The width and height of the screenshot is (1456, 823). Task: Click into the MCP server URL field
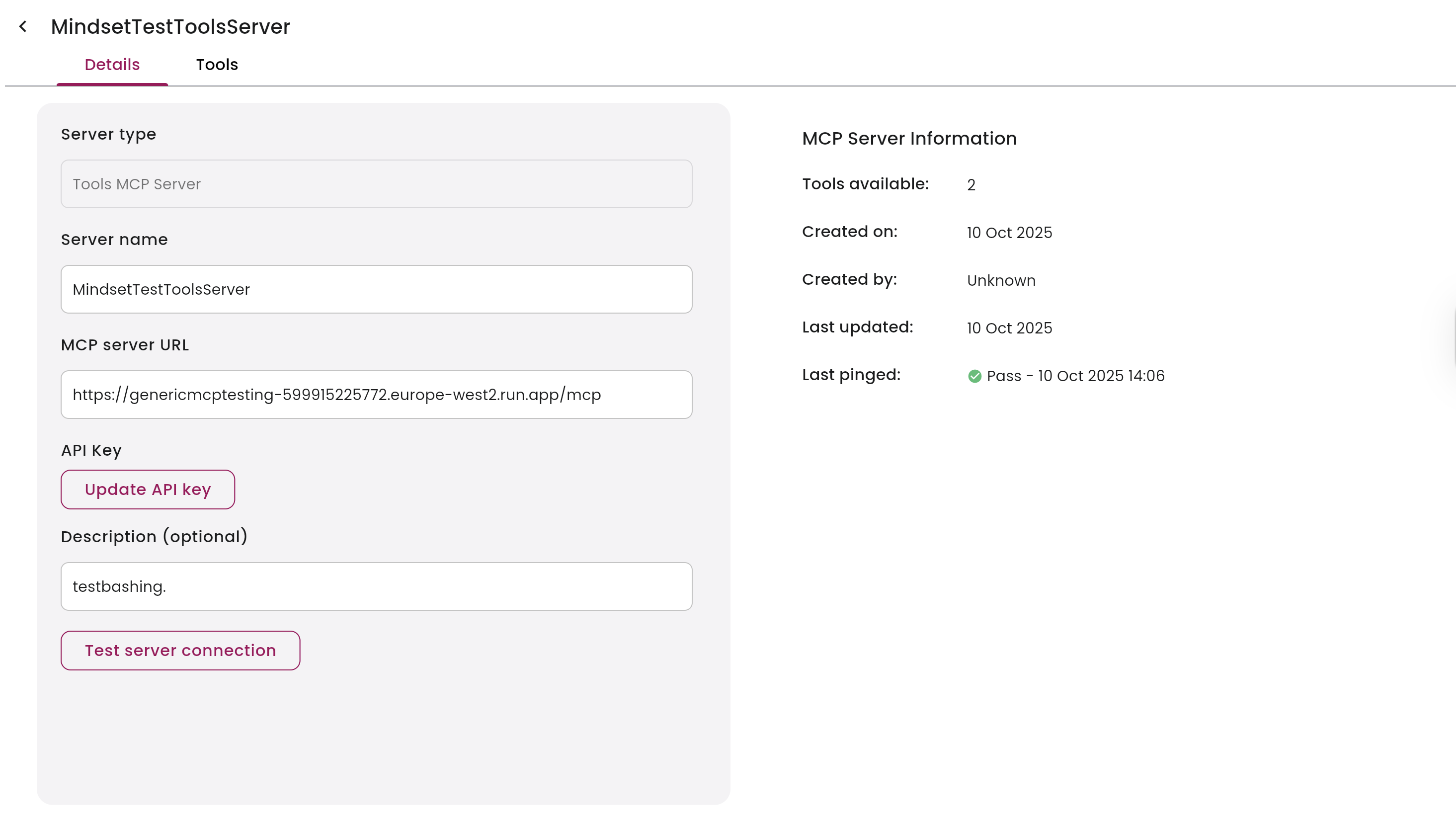[x=377, y=395]
